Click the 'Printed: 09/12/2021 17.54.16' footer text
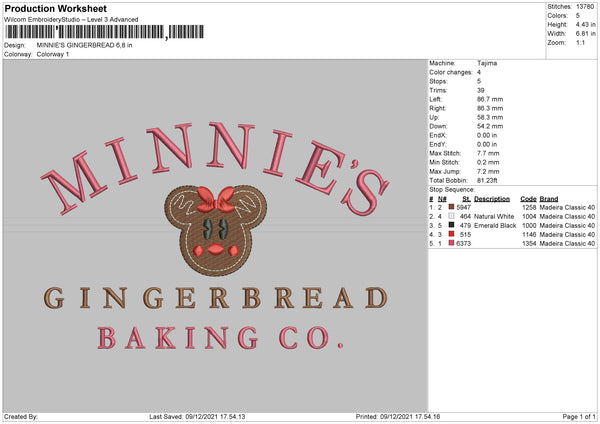Image resolution: width=600 pixels, height=424 pixels. pos(398,417)
